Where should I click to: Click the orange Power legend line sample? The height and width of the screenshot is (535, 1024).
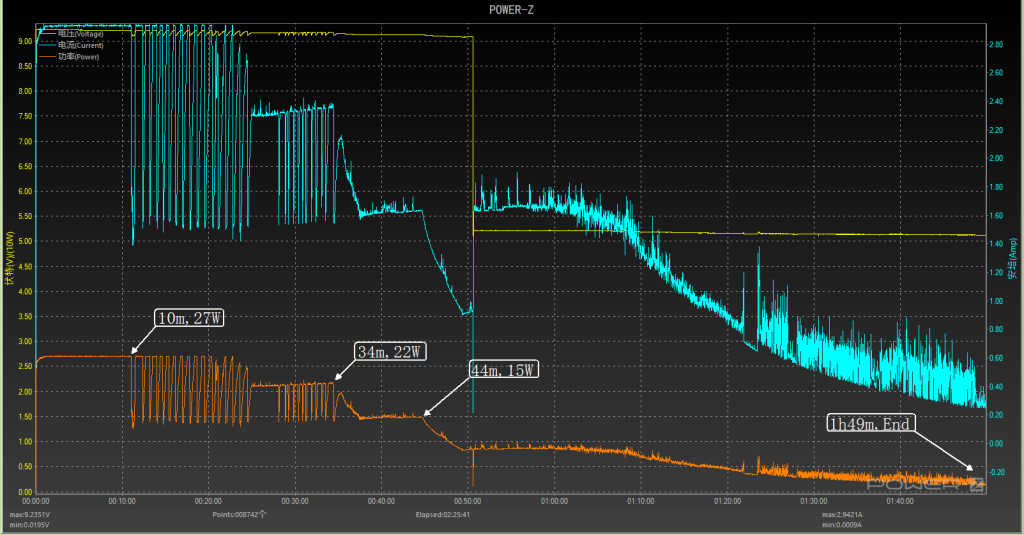pyautogui.click(x=48, y=57)
